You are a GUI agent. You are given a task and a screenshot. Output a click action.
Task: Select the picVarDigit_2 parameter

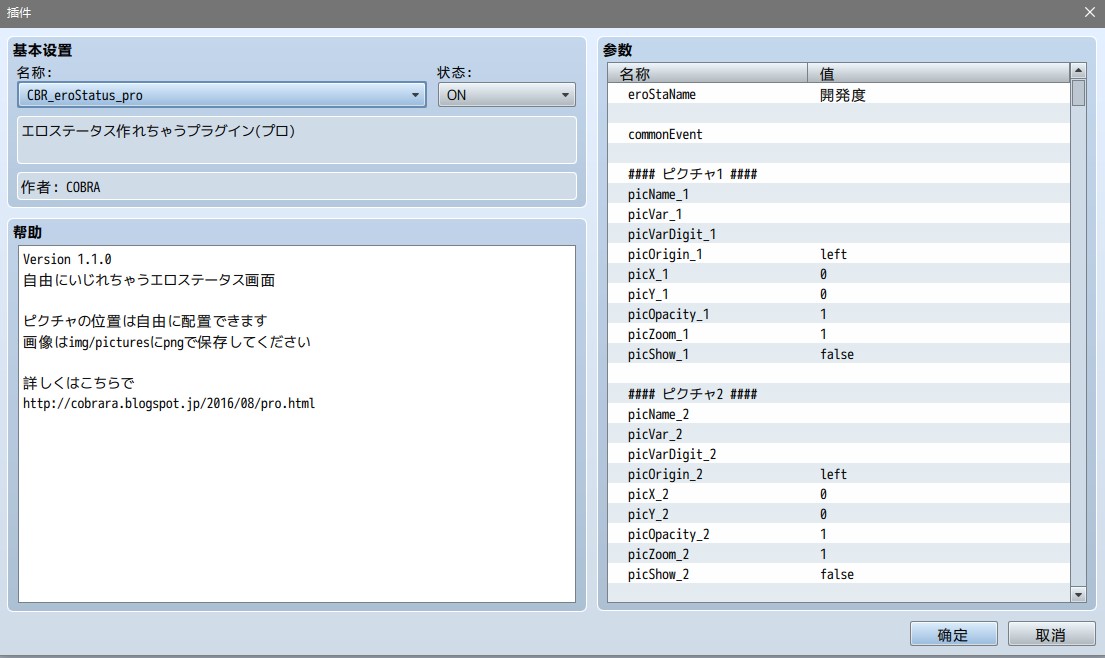pyautogui.click(x=839, y=454)
